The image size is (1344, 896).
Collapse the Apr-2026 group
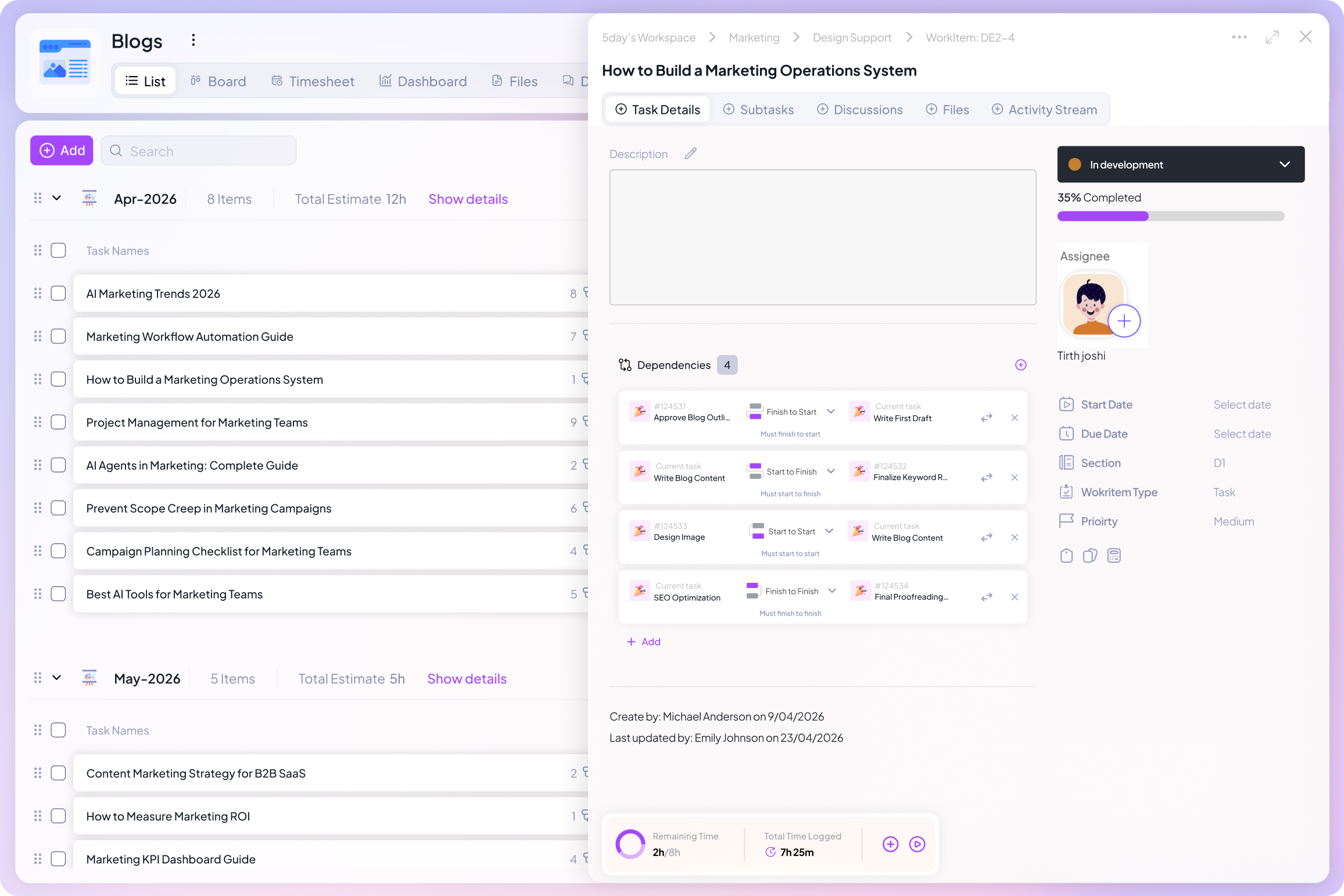[56, 198]
